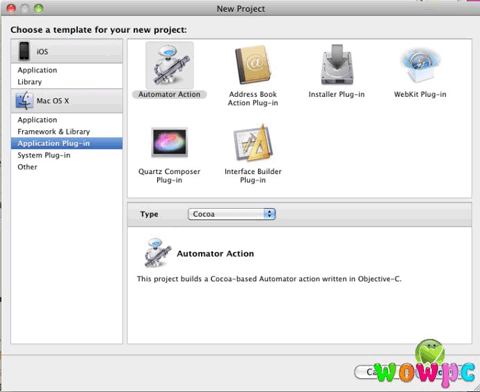
Task: Click the Automator Action label
Action: (170, 94)
